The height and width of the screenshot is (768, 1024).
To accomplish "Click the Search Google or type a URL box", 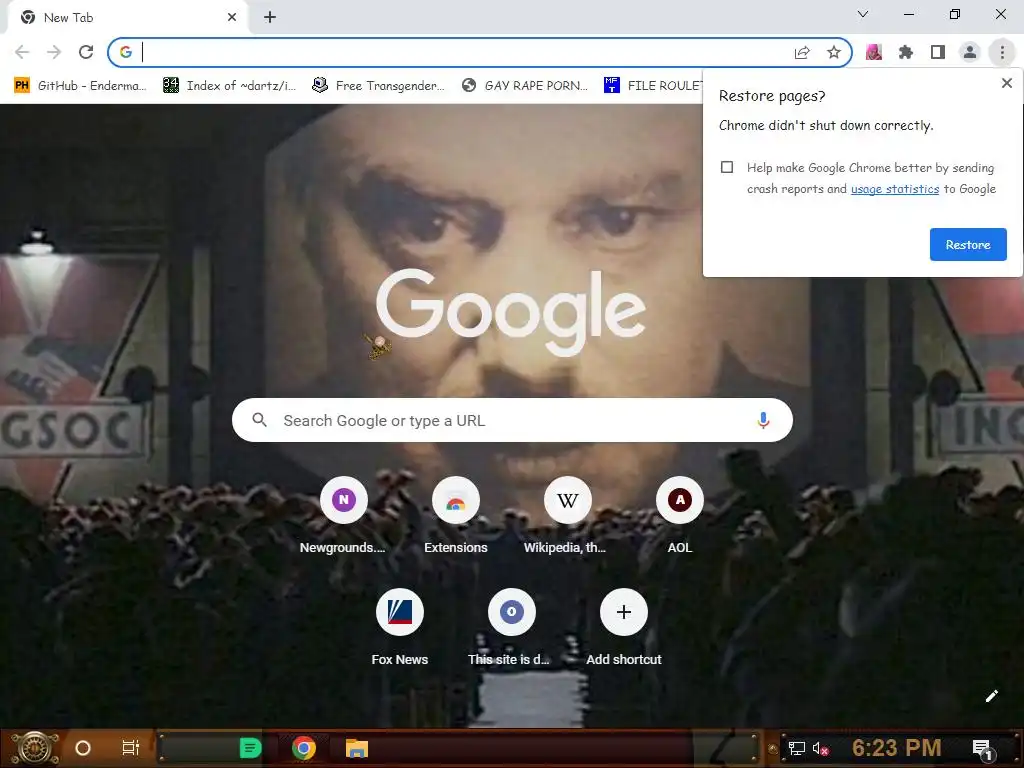I will pos(512,420).
